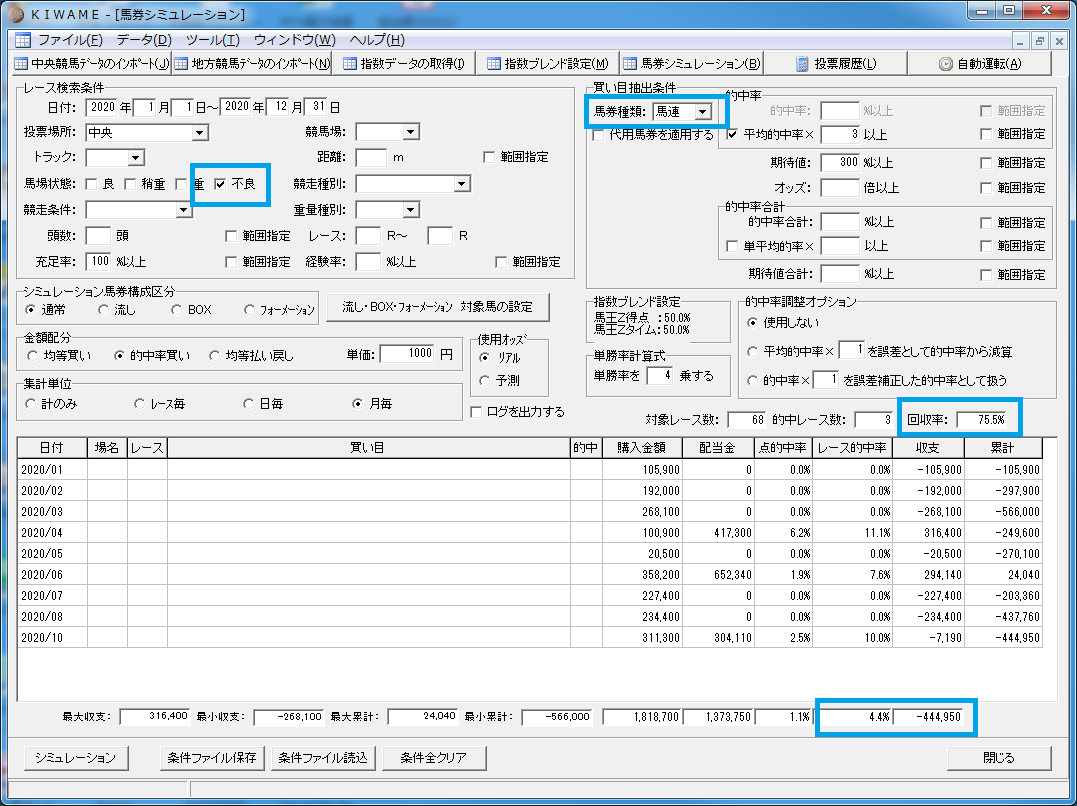Click the 購入金額 column header

[642, 448]
